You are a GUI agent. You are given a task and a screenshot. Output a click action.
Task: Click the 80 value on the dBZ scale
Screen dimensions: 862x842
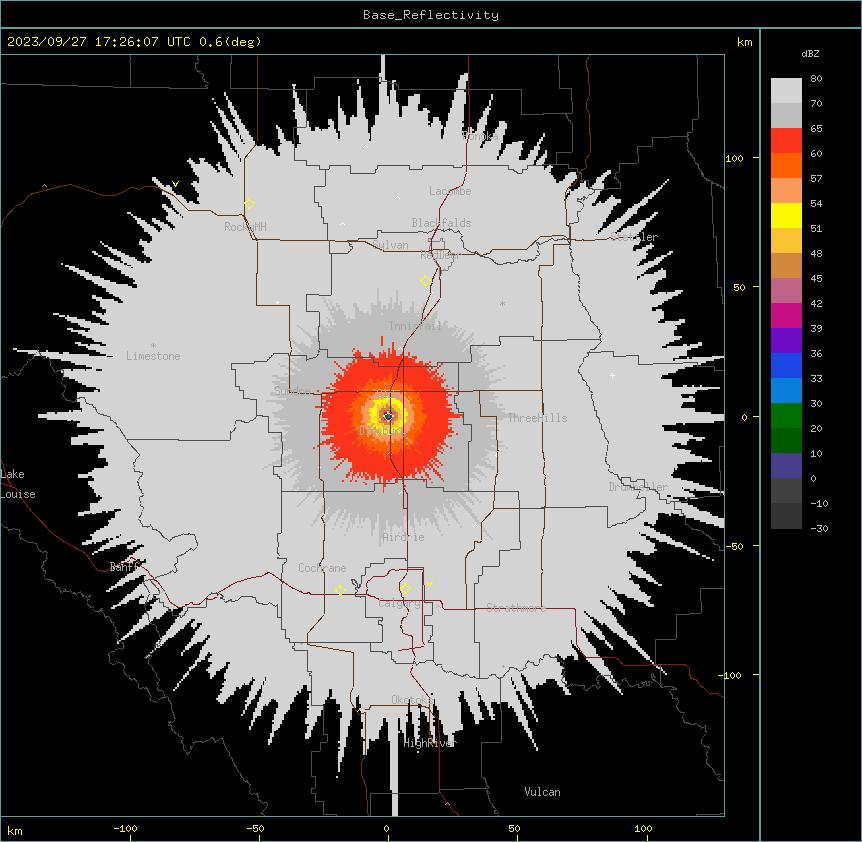tap(816, 79)
